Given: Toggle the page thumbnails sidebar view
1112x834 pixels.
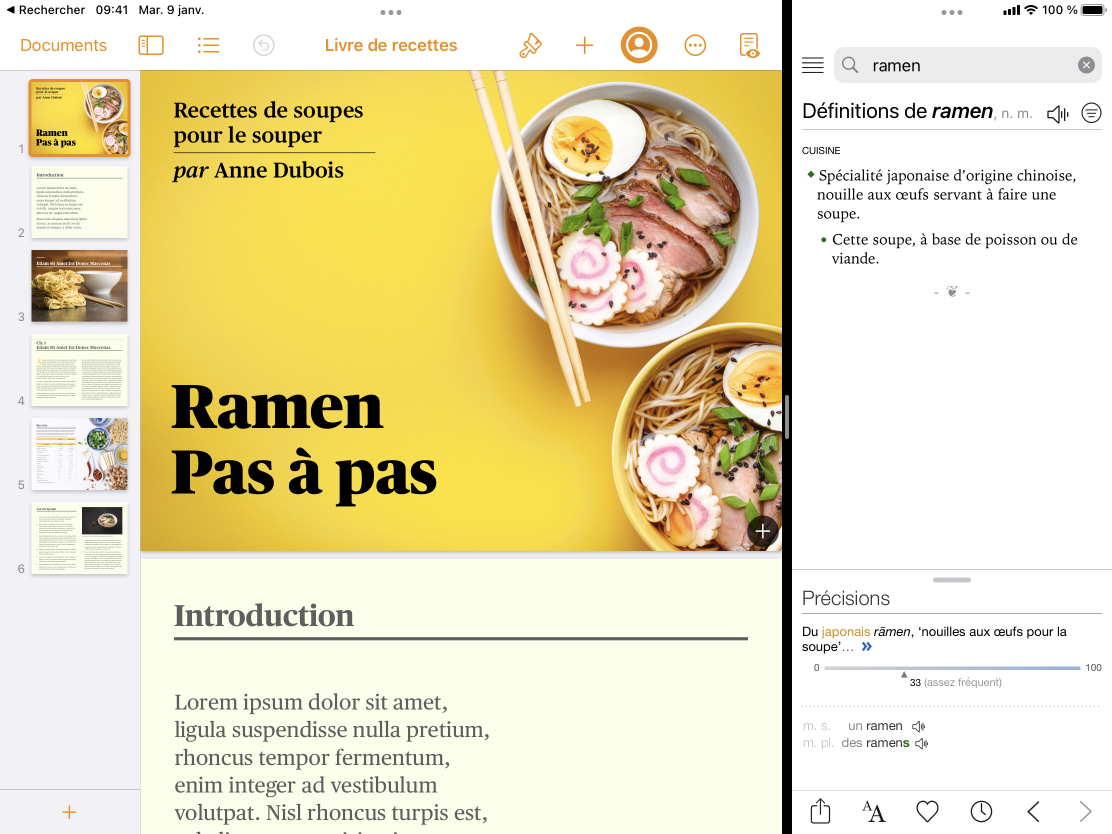Looking at the screenshot, I should 151,45.
